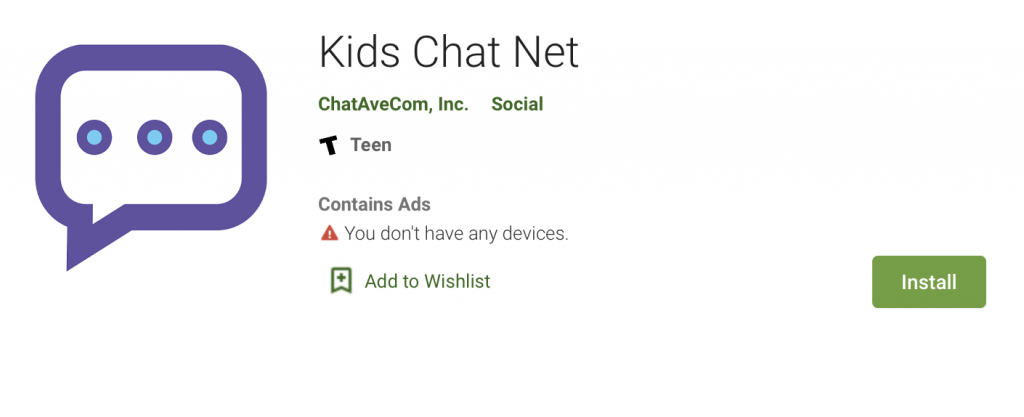Click the middle blue dot in the chat bubble
The height and width of the screenshot is (417, 1024).
pyautogui.click(x=155, y=138)
